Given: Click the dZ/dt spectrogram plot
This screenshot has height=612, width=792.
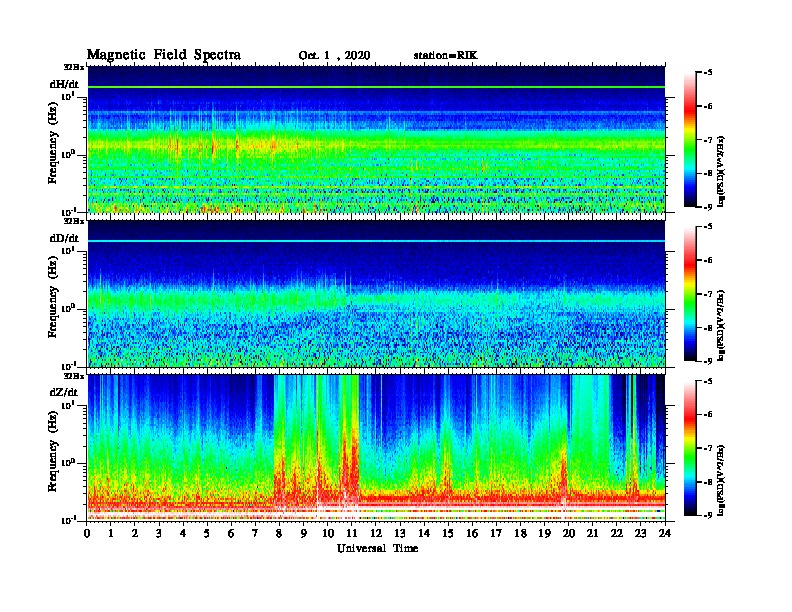Looking at the screenshot, I should (376, 447).
